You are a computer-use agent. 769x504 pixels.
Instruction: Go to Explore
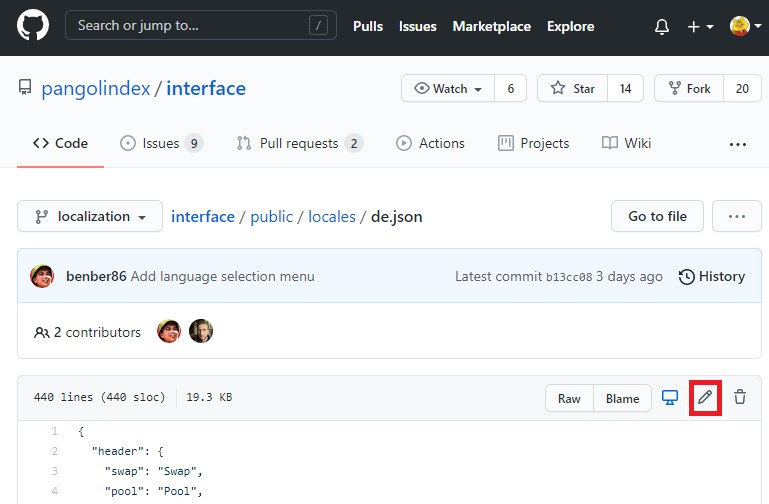[570, 26]
